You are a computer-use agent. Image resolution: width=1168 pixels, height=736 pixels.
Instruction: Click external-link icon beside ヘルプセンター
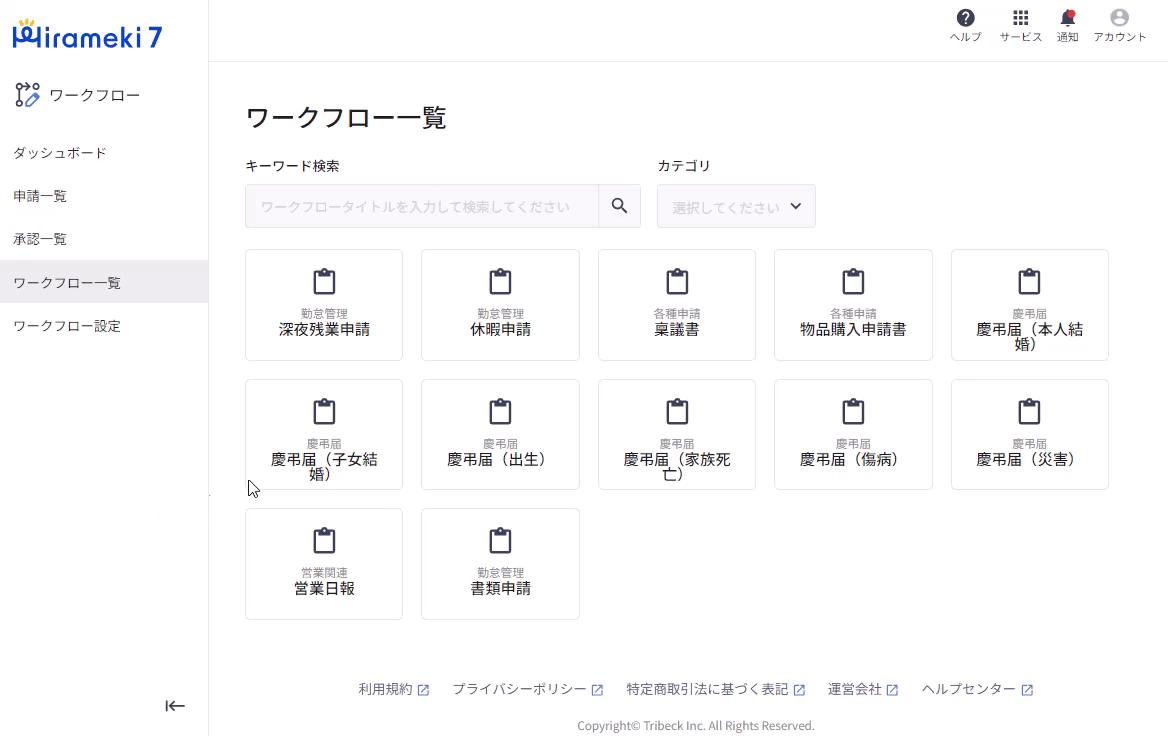tap(1026, 690)
